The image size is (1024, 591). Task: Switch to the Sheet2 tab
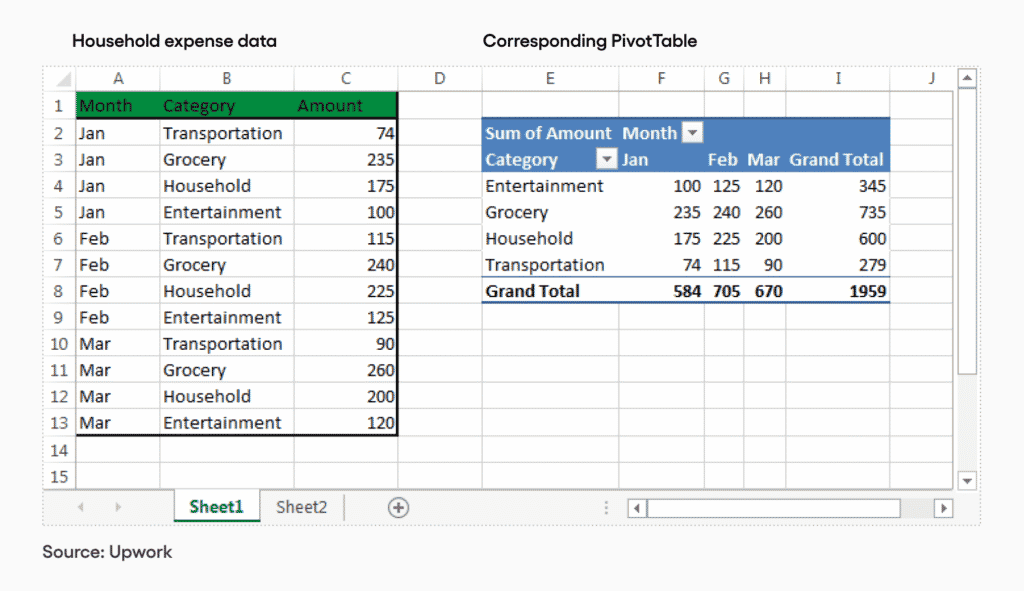click(301, 507)
